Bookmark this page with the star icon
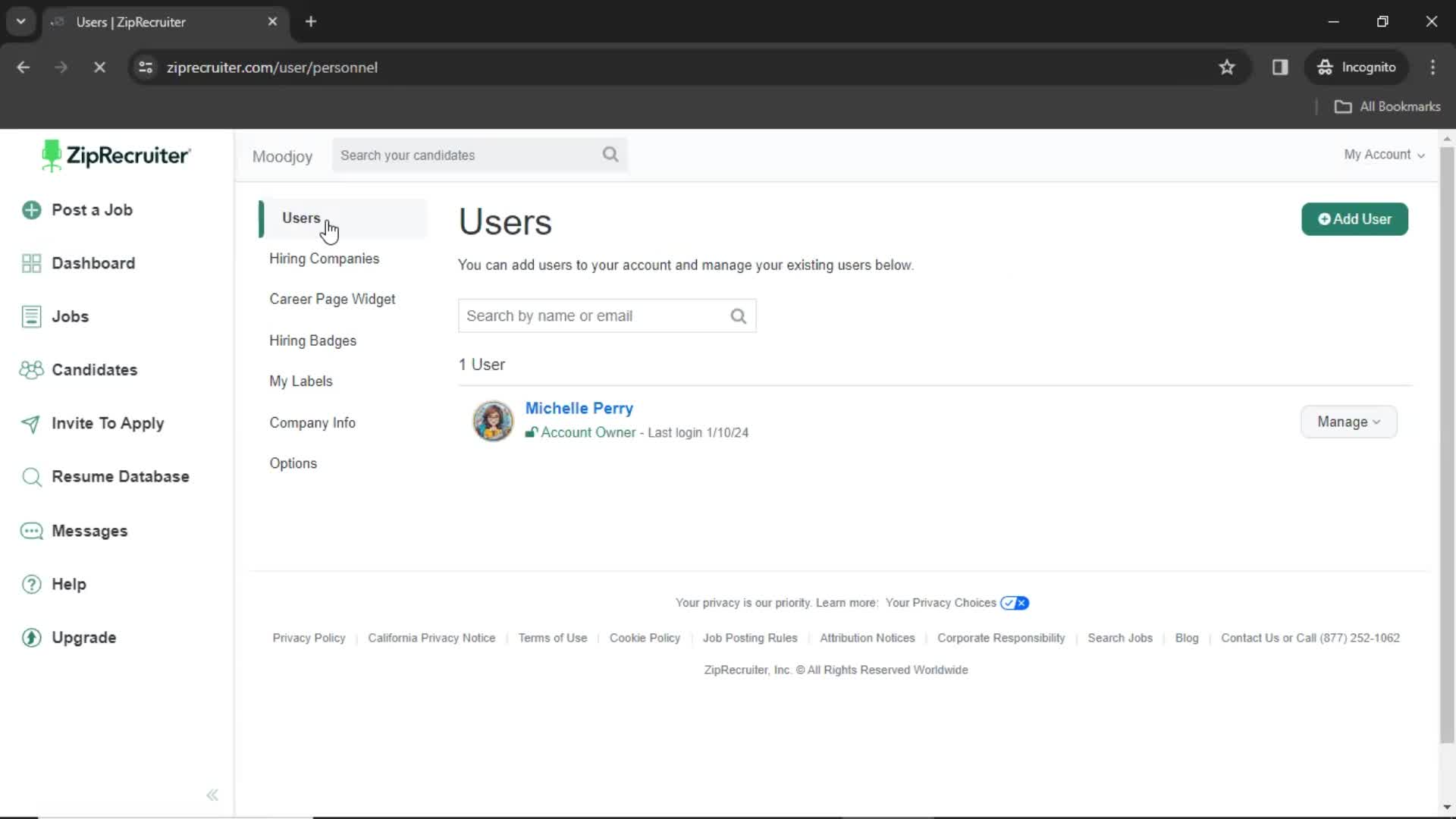 coord(1227,67)
